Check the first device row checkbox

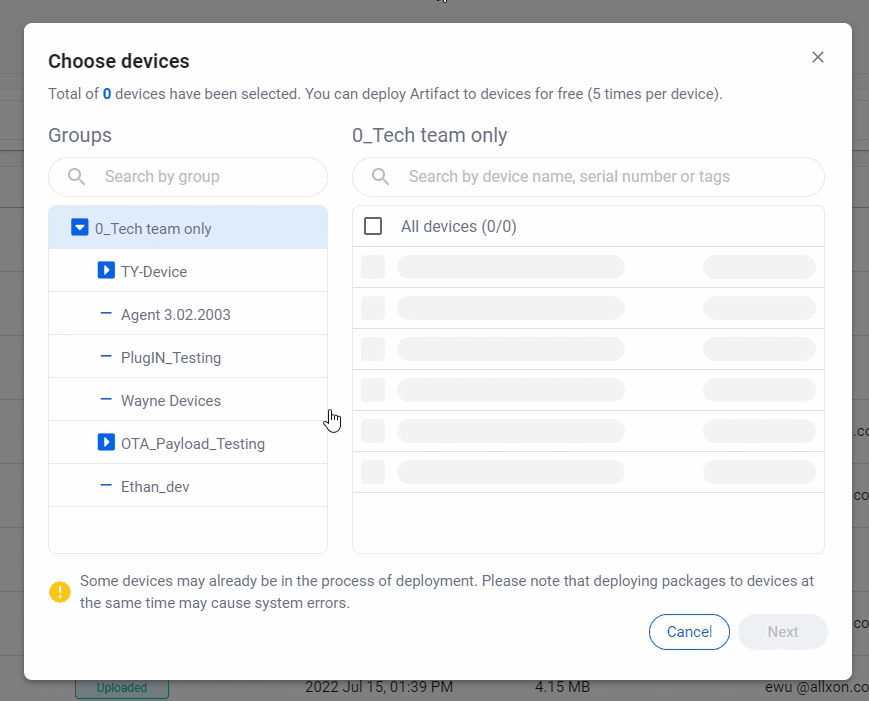[x=373, y=267]
